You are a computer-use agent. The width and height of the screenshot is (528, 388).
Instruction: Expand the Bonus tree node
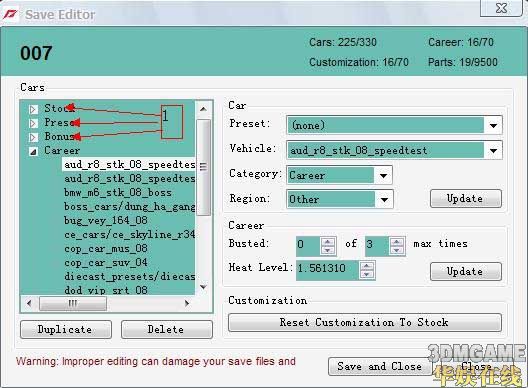(x=33, y=137)
